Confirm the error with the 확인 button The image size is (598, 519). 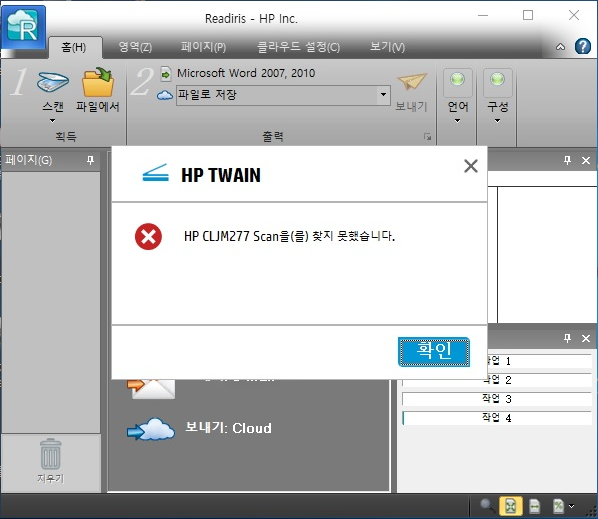click(434, 352)
